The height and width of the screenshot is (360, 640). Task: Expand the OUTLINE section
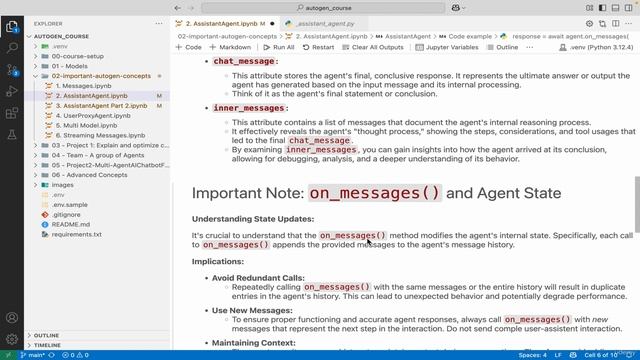pyautogui.click(x=46, y=335)
